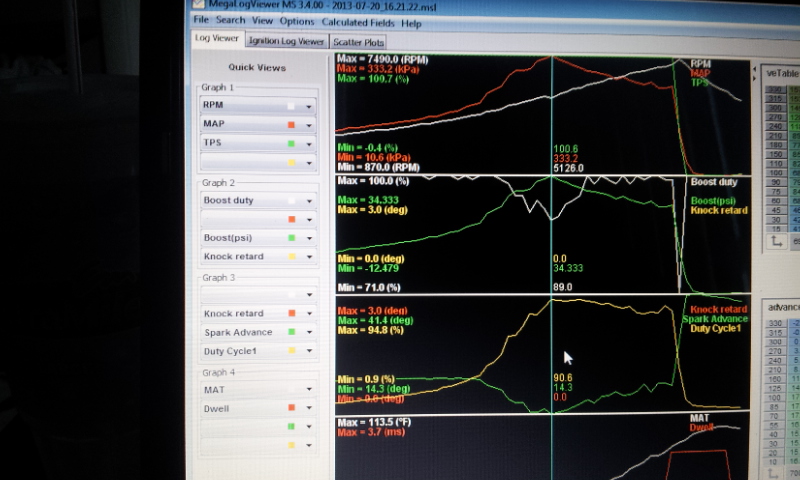The width and height of the screenshot is (800, 480).
Task: Open the Boost duty dropdown in Graph 2
Action: coord(309,201)
